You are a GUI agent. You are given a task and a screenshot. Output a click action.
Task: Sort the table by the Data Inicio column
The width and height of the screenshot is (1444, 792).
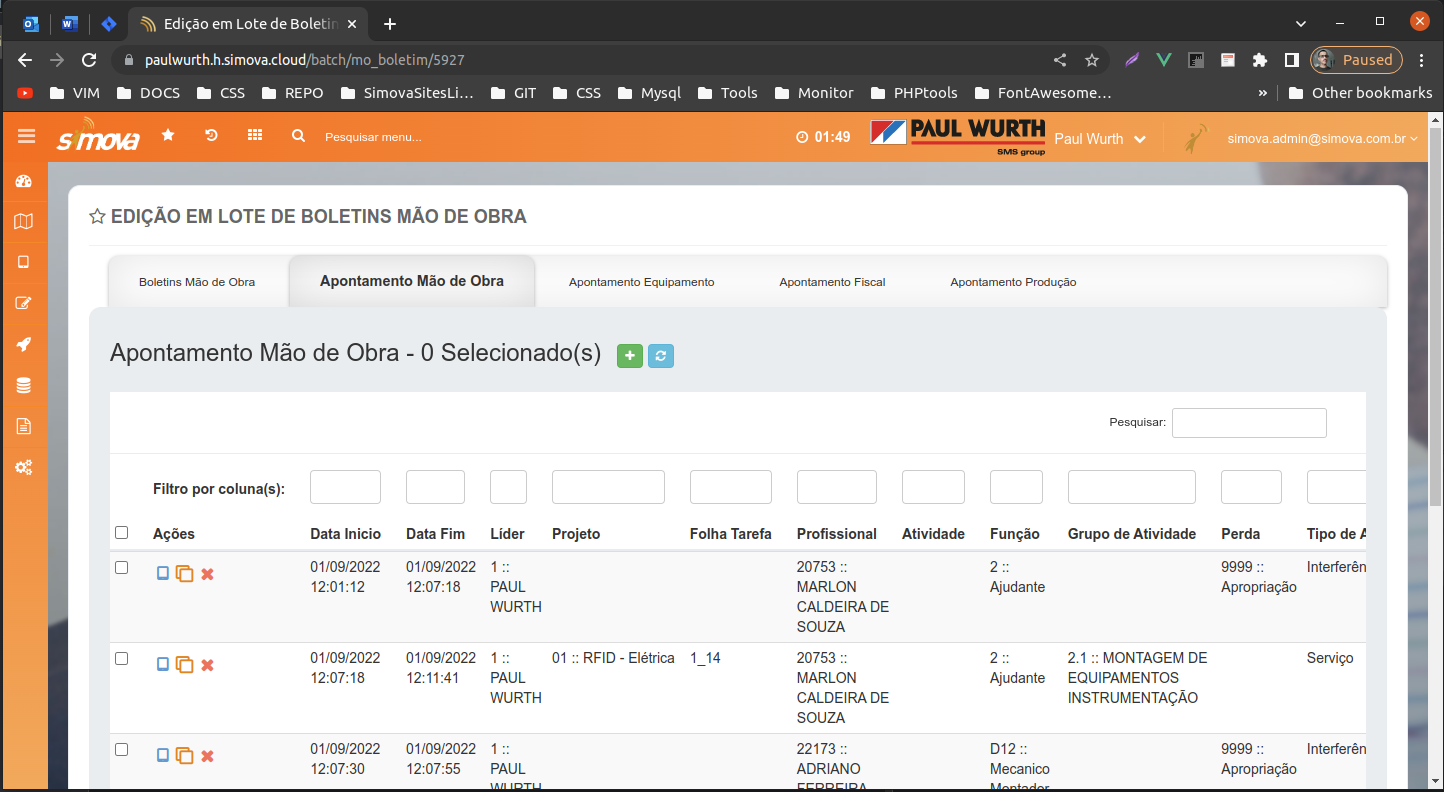coord(345,534)
